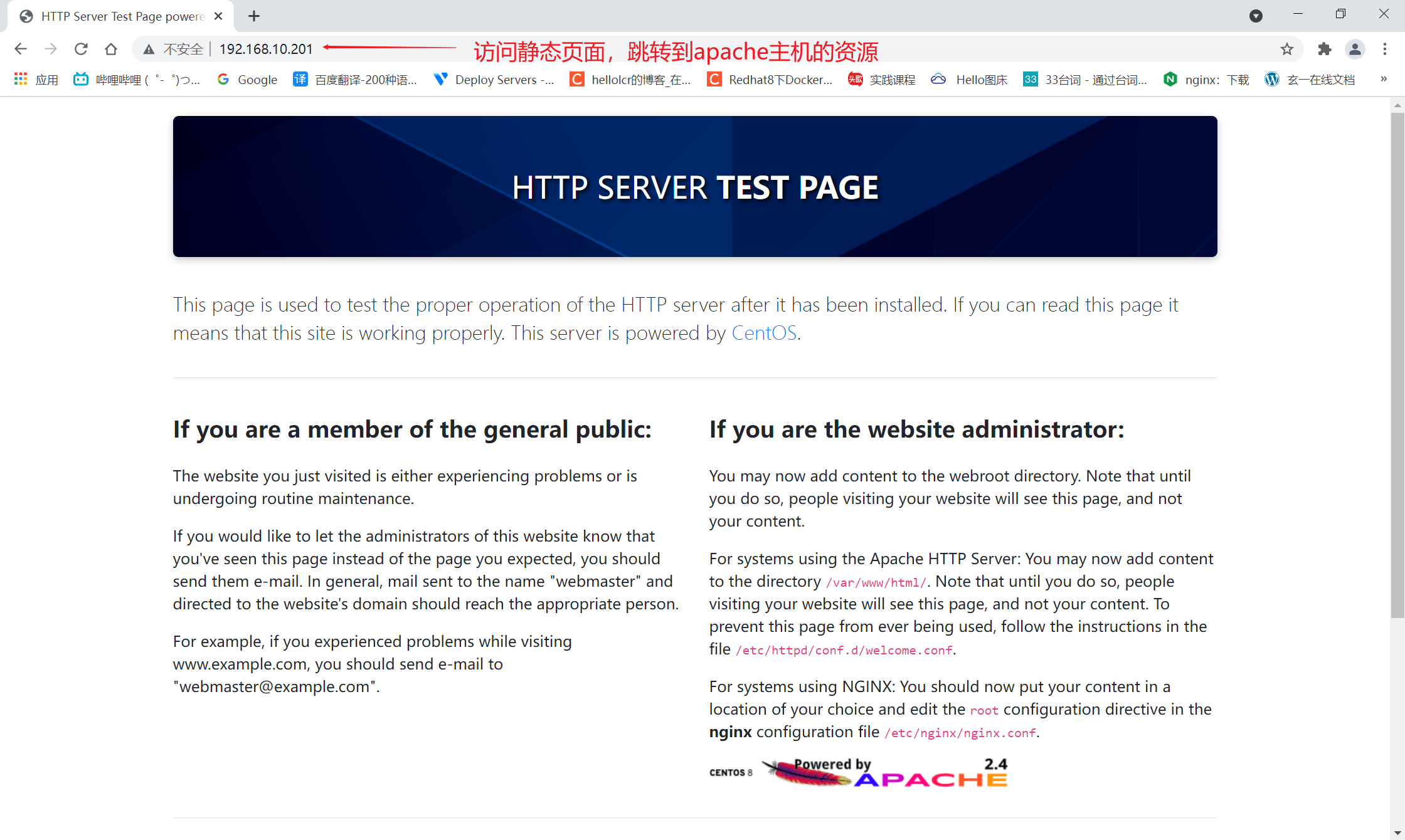Open Chrome three-dot menu
The width and height of the screenshot is (1405, 840).
click(x=1385, y=49)
